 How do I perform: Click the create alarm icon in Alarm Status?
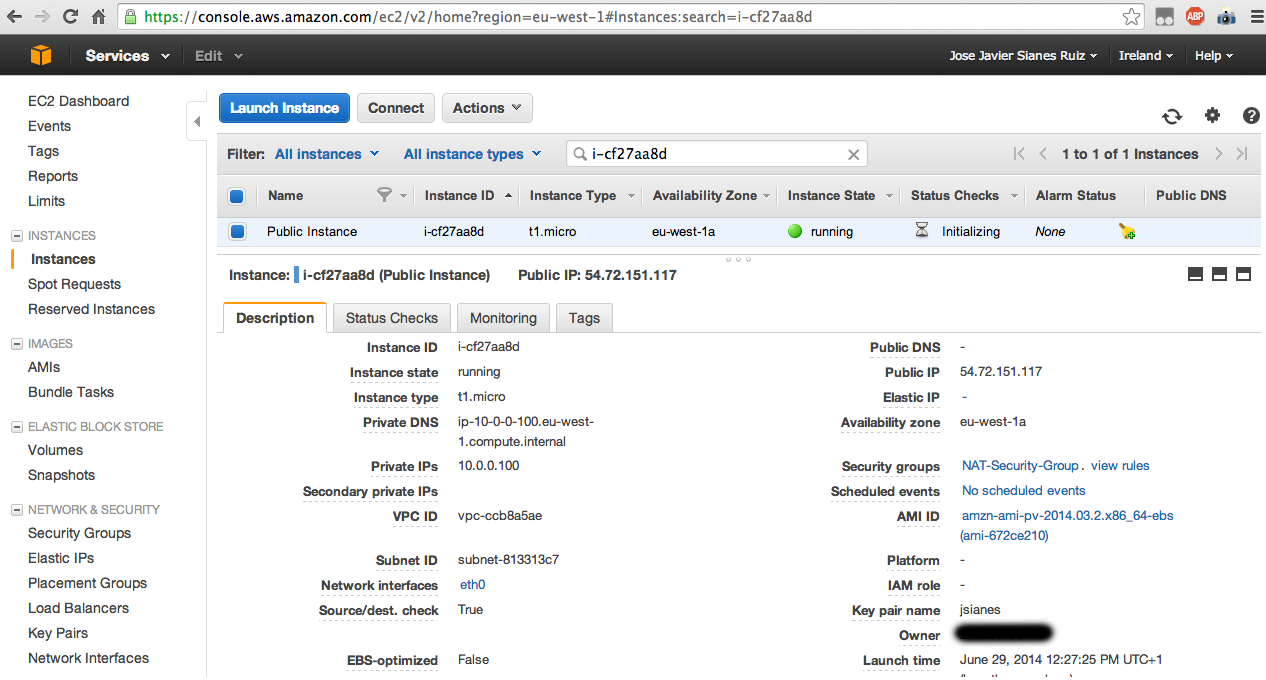1127,232
